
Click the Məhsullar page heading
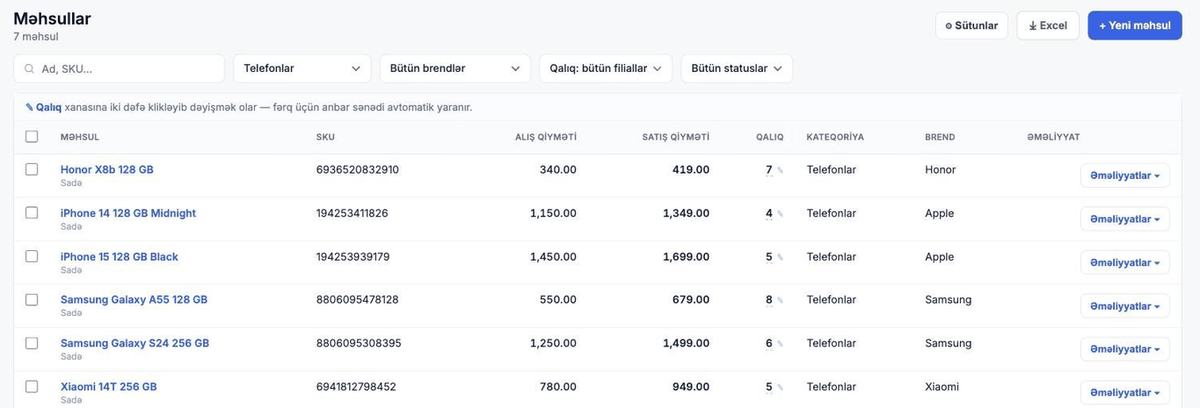coord(52,18)
